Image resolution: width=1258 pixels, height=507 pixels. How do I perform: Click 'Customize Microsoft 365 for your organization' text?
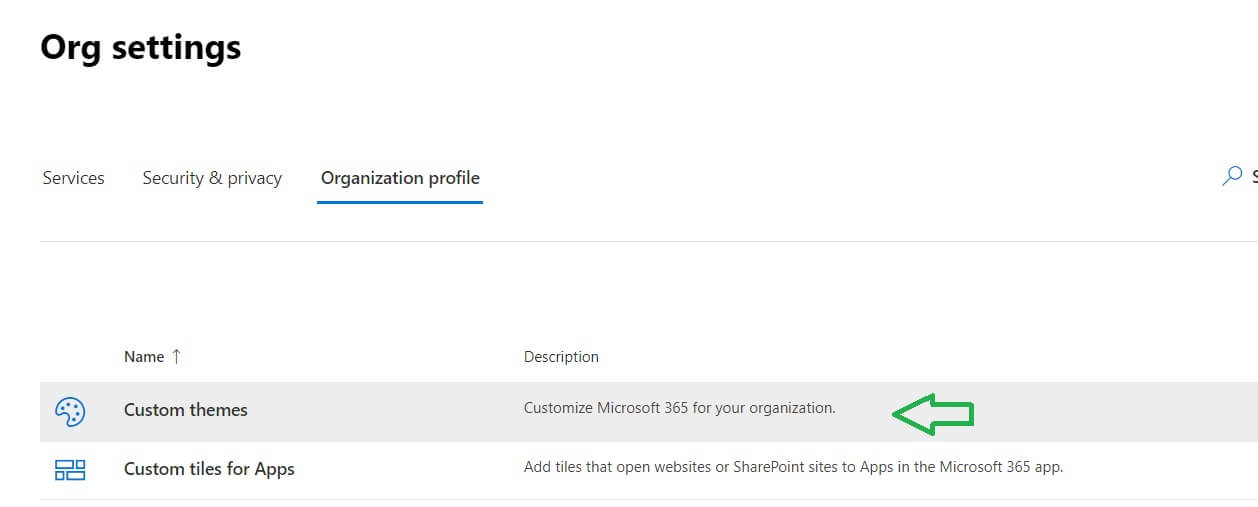679,408
